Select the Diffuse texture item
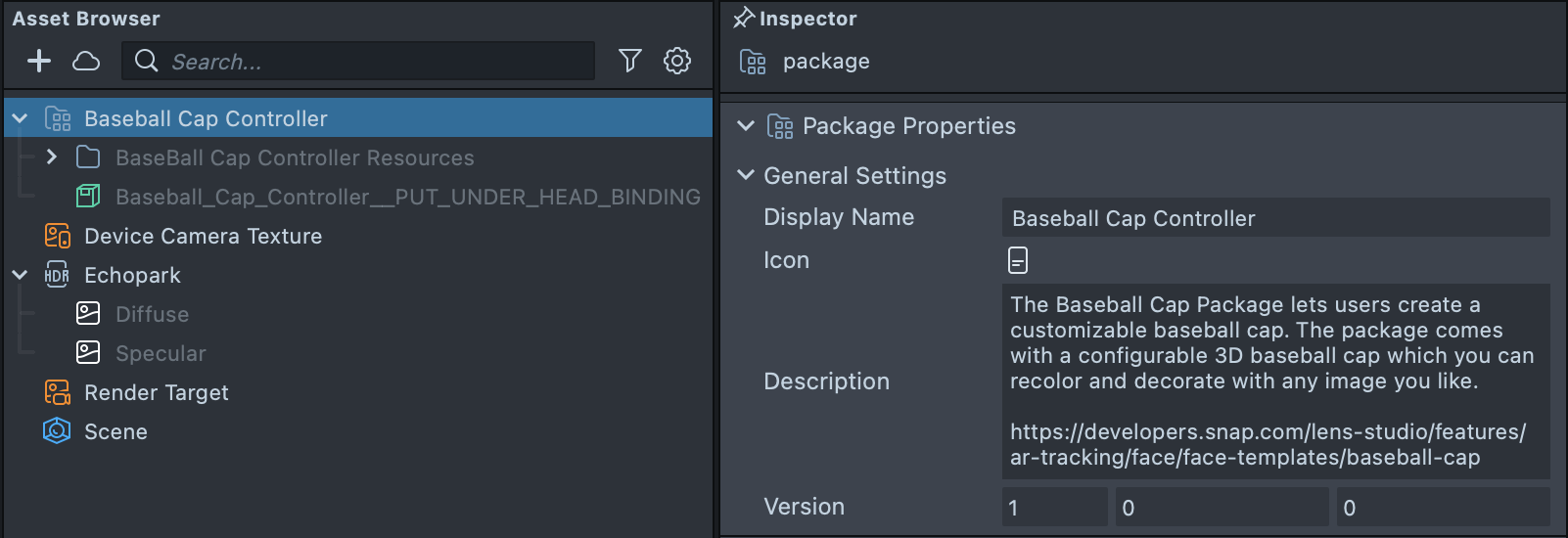The width and height of the screenshot is (1568, 538). (x=152, y=314)
